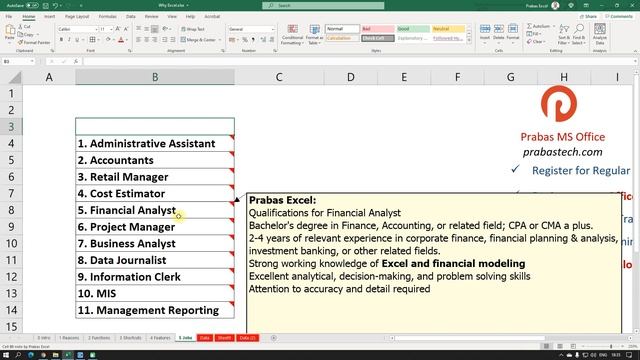Click the New Sheet plus button
The image size is (640, 360).
[273, 338]
